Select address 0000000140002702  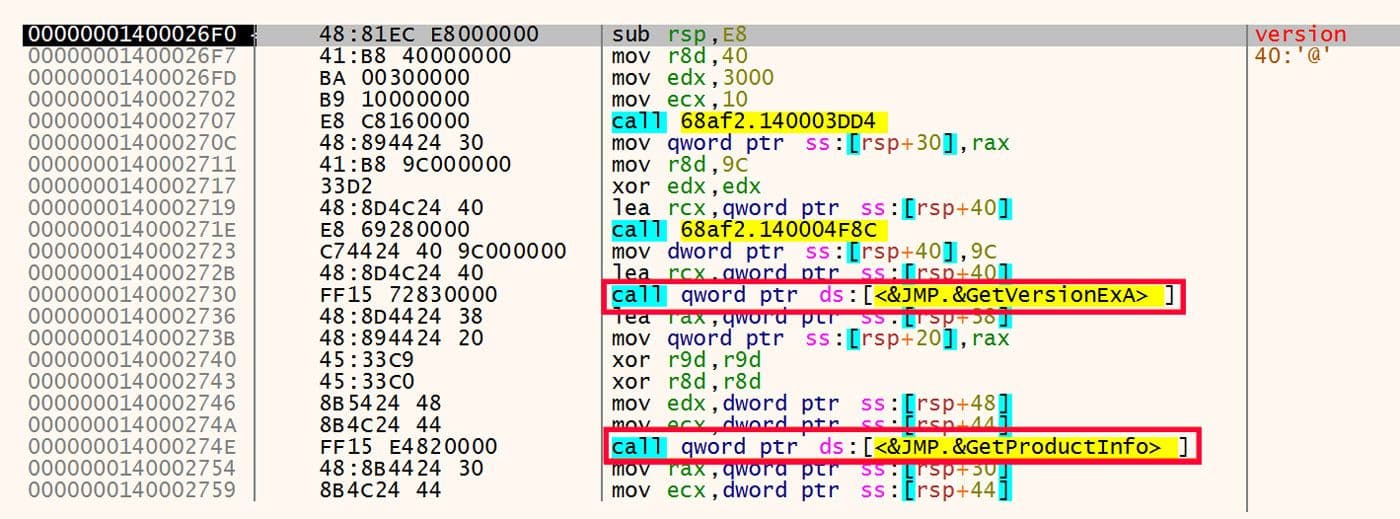pyautogui.click(x=132, y=99)
